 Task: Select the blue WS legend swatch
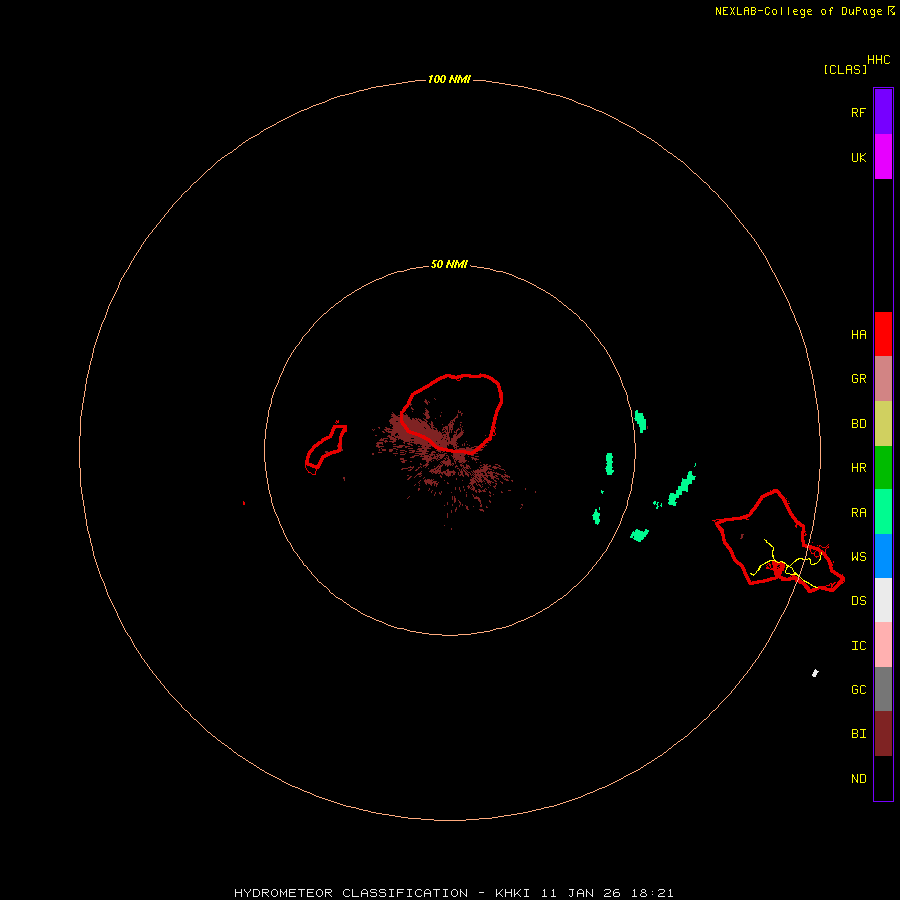click(883, 556)
